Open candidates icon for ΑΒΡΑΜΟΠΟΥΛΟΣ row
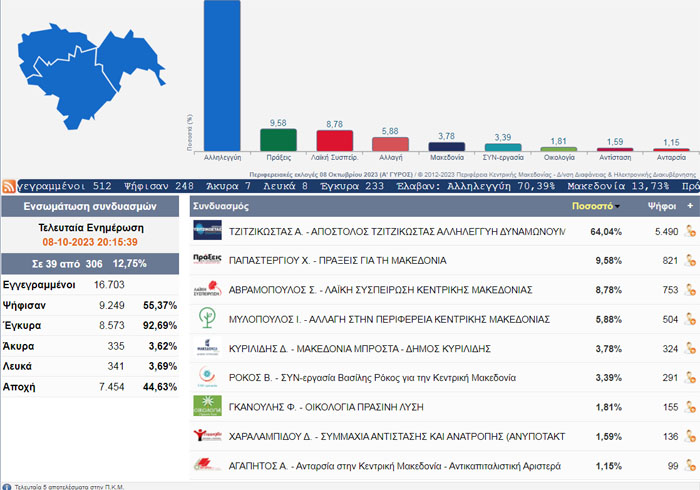 (x=689, y=290)
